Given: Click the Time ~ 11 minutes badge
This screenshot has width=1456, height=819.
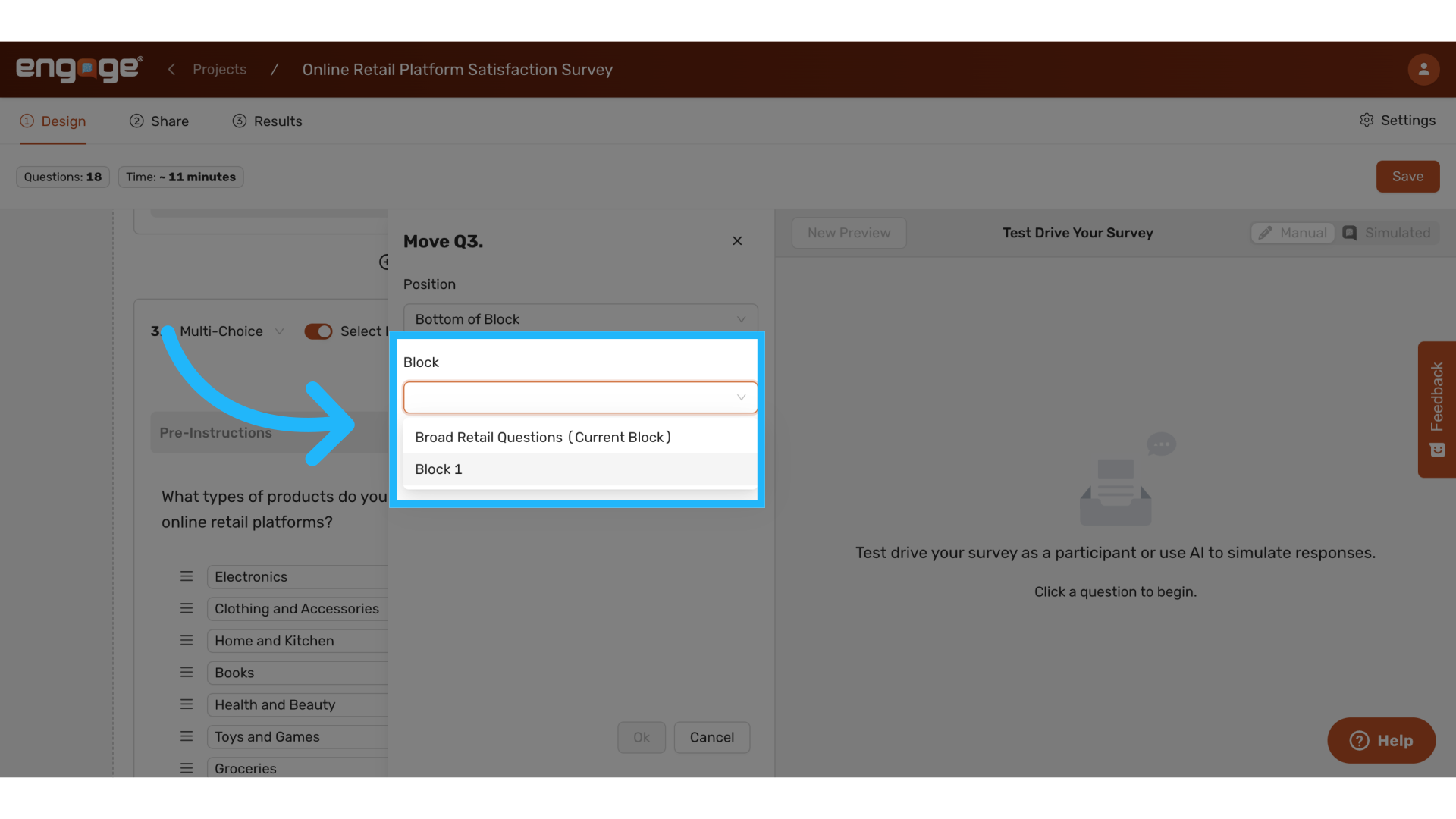Looking at the screenshot, I should (x=180, y=177).
